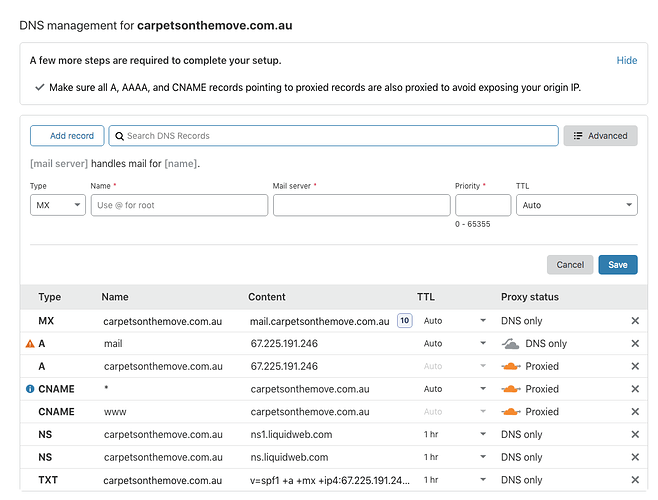Image resolution: width=658 pixels, height=500 pixels.
Task: Toggle proxy cloud for mail record
Action: tap(510, 344)
